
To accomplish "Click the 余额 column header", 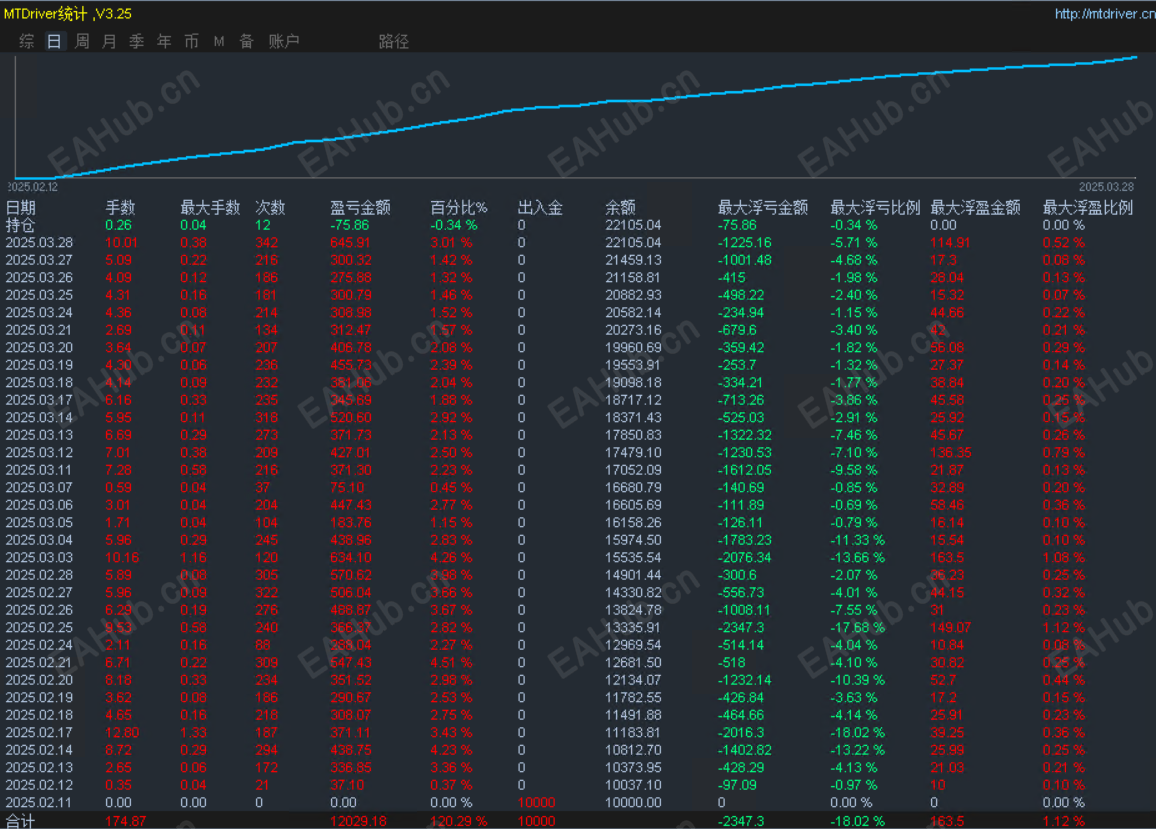I will (x=620, y=207).
